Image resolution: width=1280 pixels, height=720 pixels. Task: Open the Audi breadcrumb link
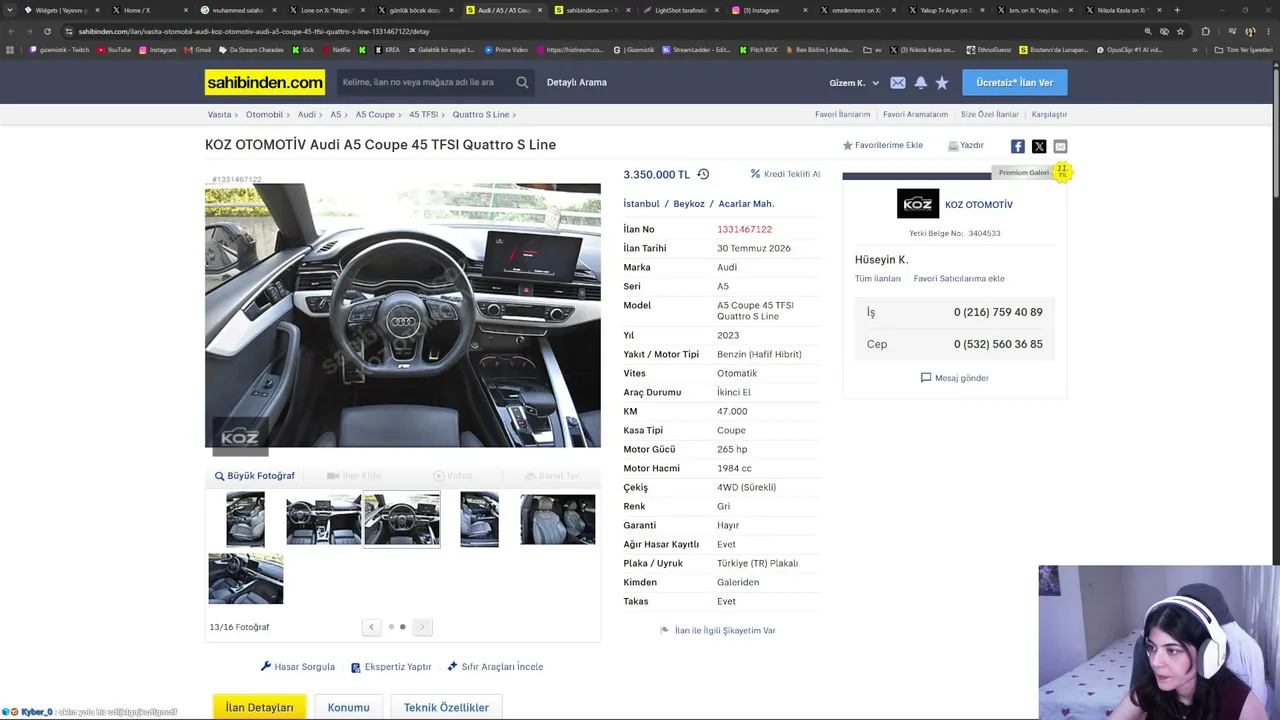(x=306, y=115)
